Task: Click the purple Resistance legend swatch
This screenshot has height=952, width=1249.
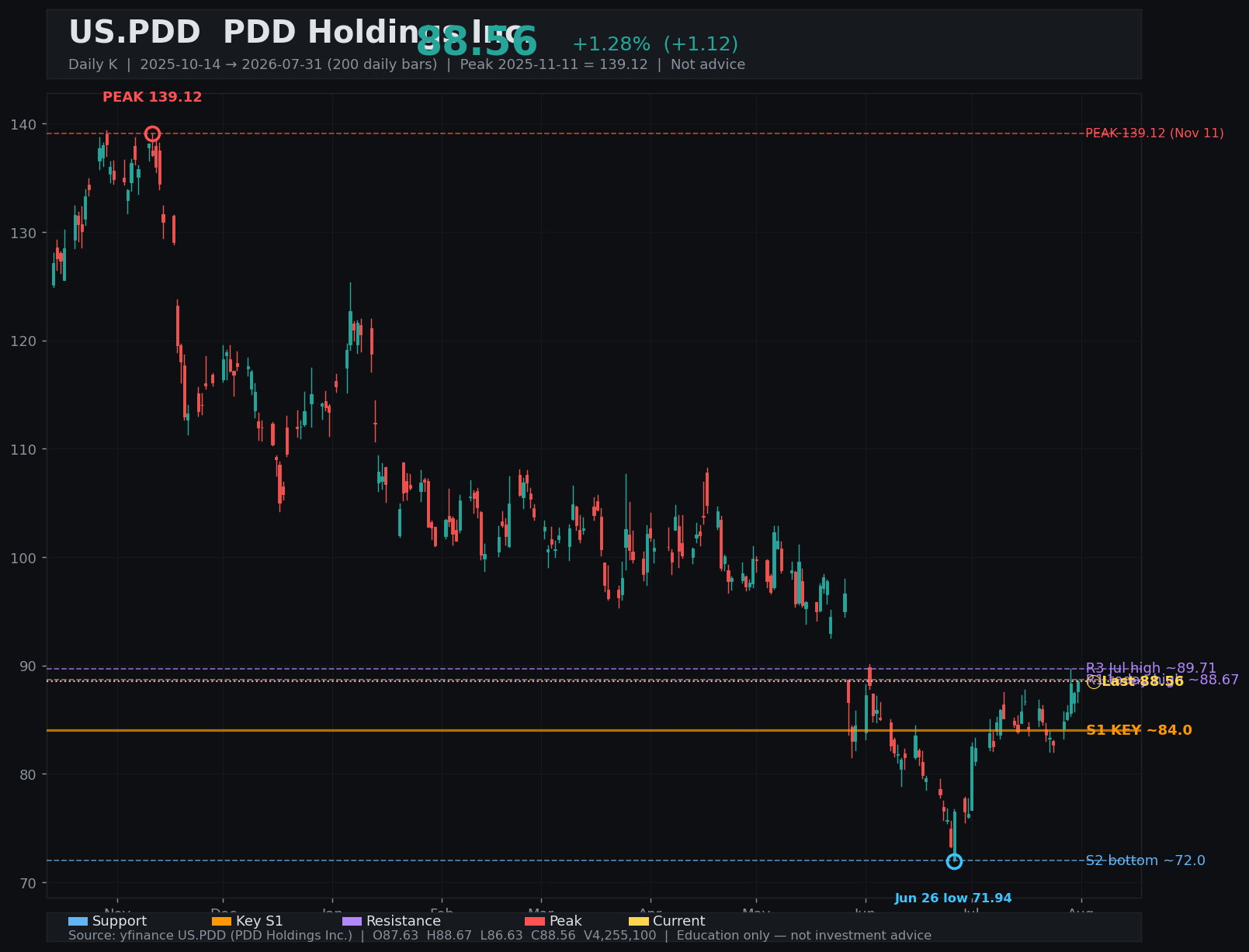Action: coord(352,921)
